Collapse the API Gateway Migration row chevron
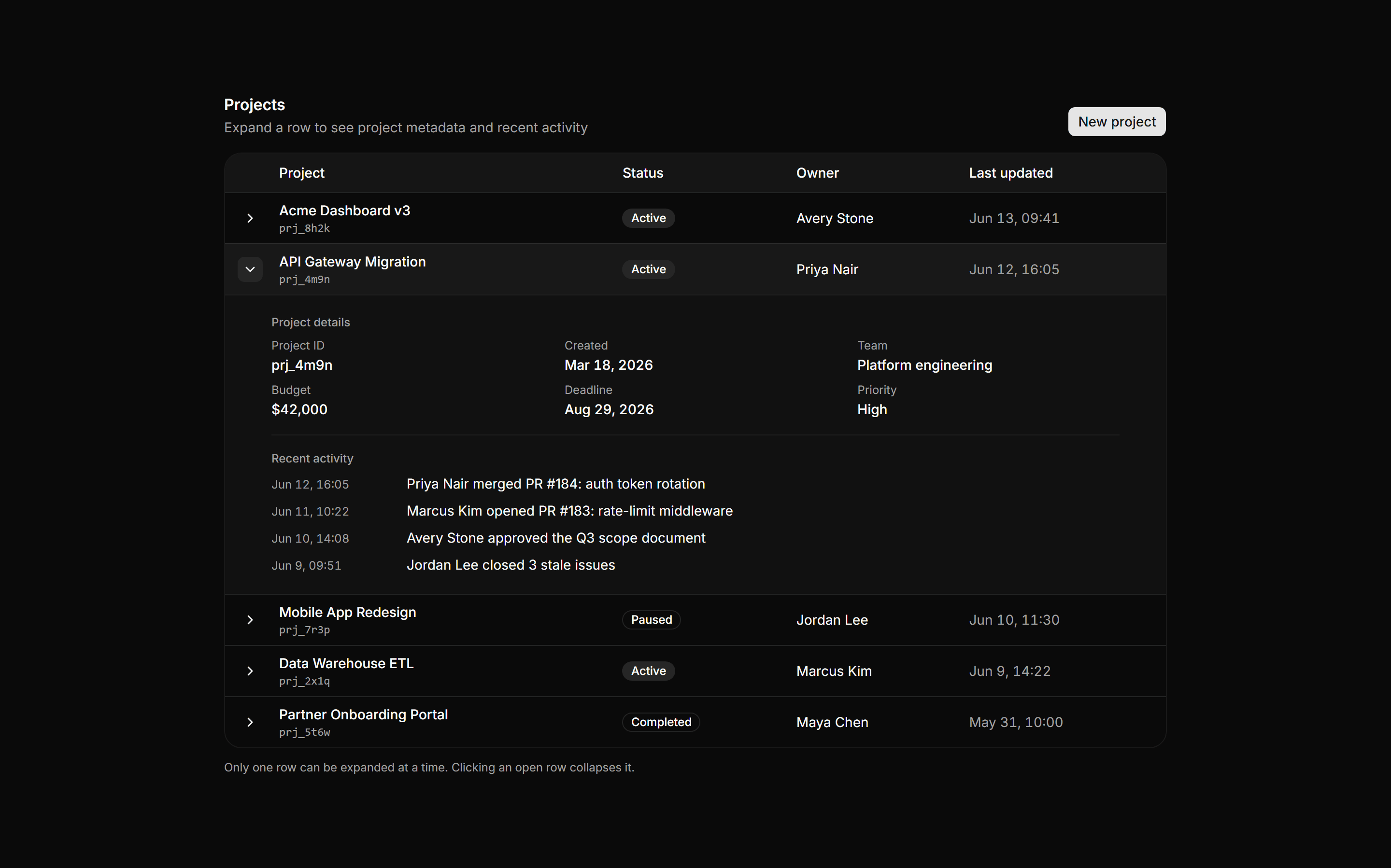The image size is (1391, 868). pyautogui.click(x=250, y=269)
